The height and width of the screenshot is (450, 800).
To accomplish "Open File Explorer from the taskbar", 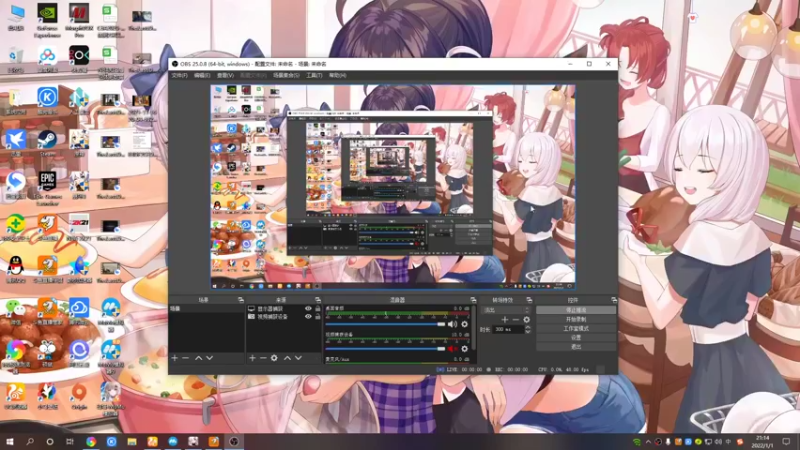I will 132,442.
